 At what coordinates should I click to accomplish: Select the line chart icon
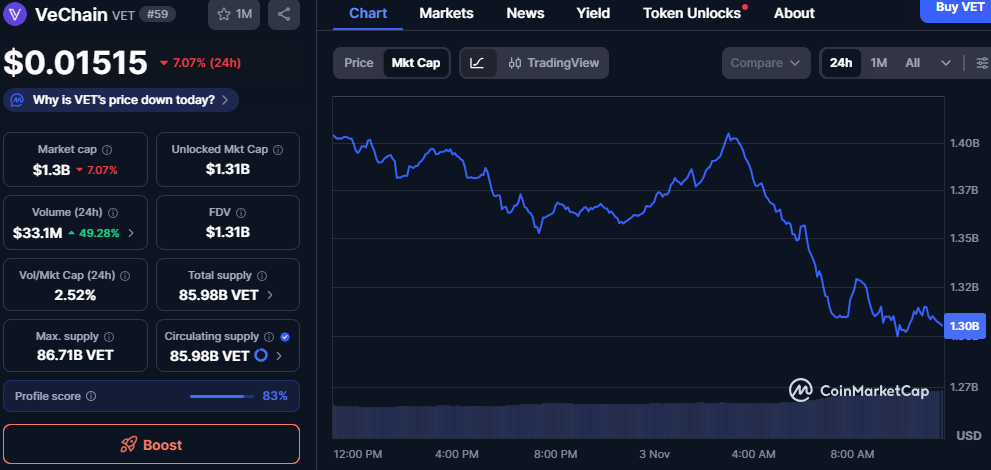tap(478, 63)
